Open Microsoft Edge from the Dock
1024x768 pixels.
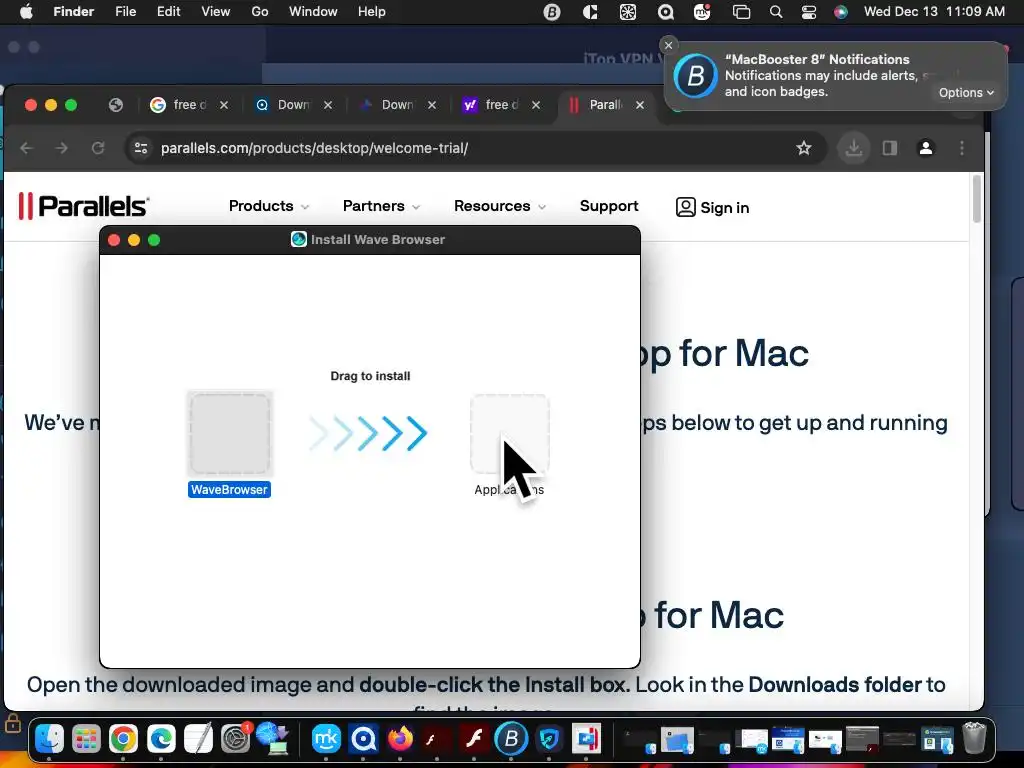(x=161, y=739)
